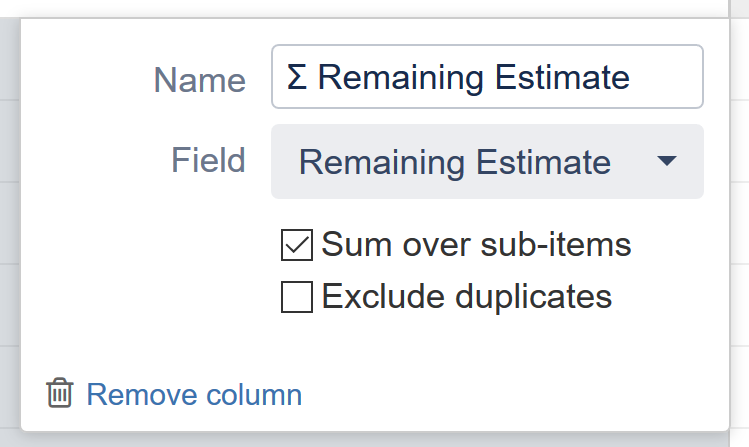Click the "Name" label
Image resolution: width=749 pixels, height=447 pixels.
coord(199,80)
